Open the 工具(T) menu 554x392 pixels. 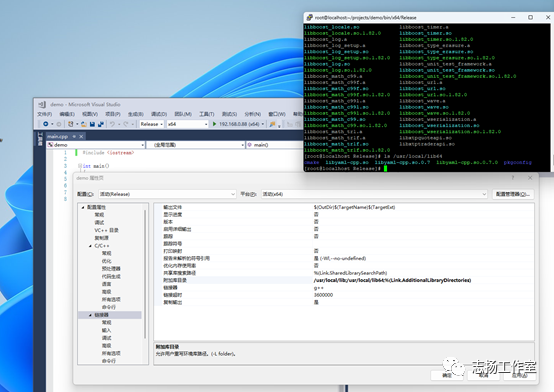click(207, 114)
